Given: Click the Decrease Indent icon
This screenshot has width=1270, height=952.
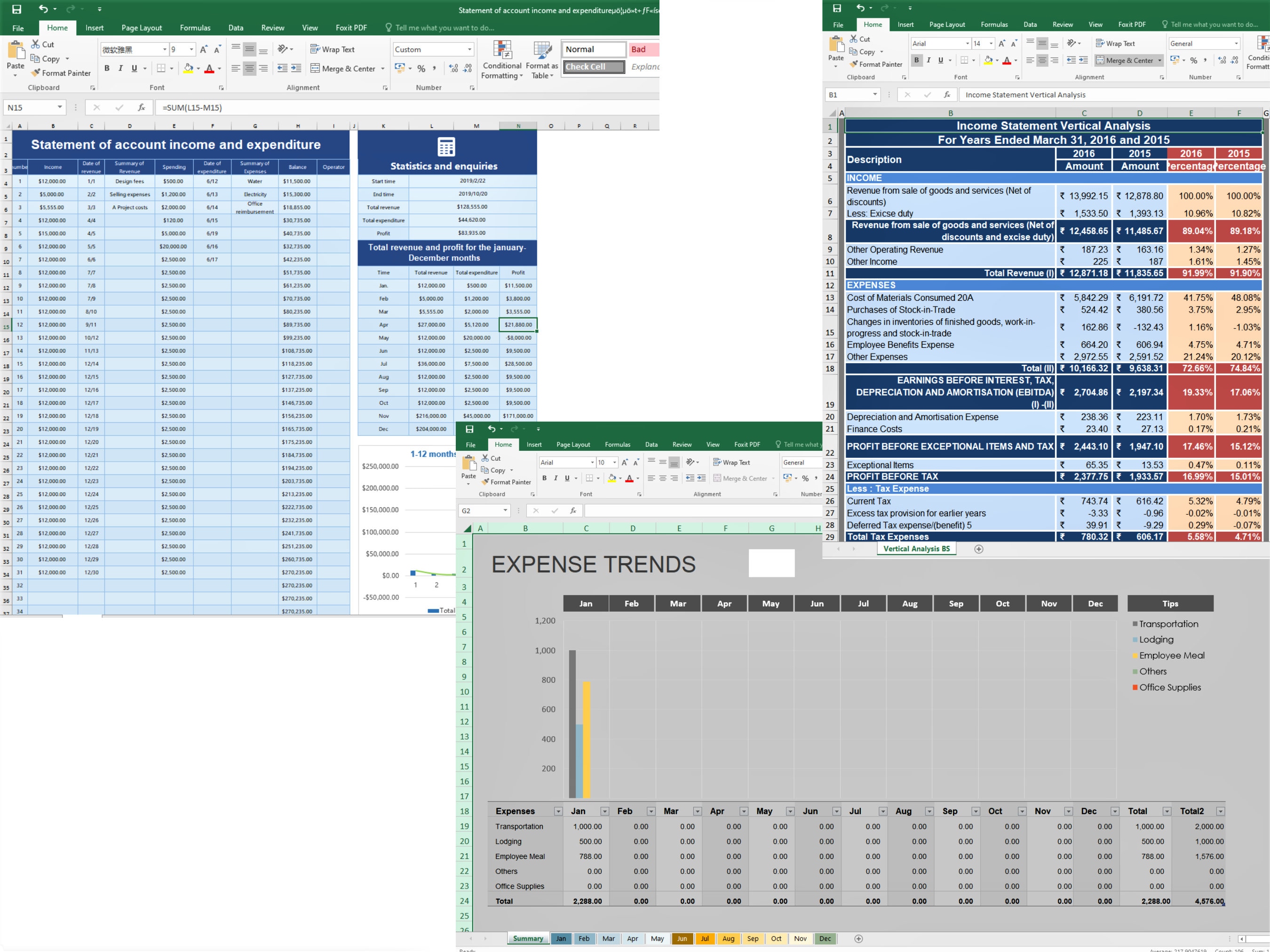Looking at the screenshot, I should [283, 68].
